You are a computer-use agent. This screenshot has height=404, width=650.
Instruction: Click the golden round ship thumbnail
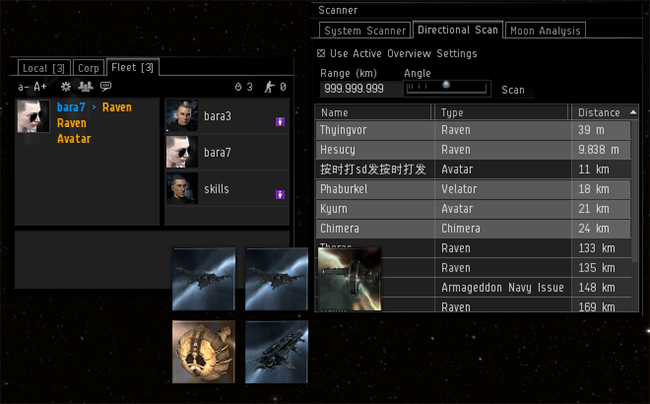click(x=204, y=351)
